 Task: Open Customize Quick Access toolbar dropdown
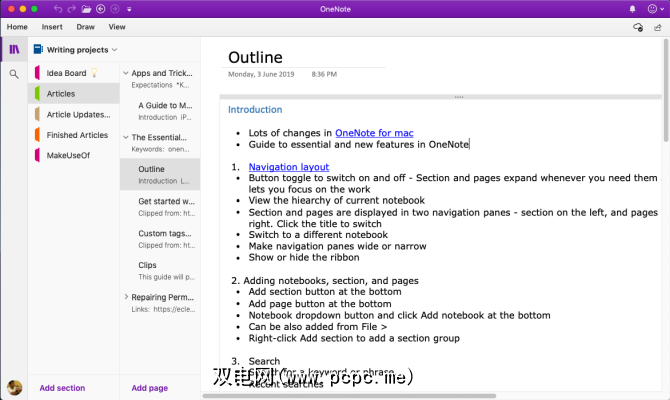pos(128,8)
